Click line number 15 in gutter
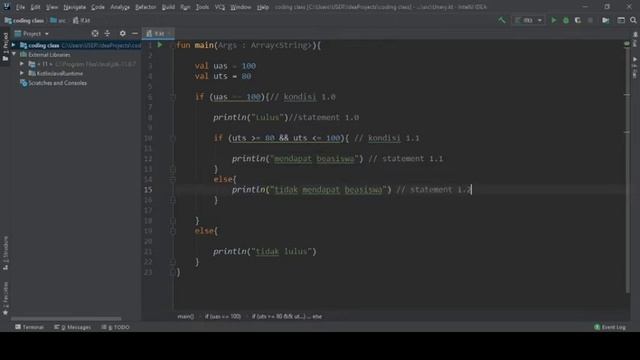640x360 pixels. coord(148,189)
